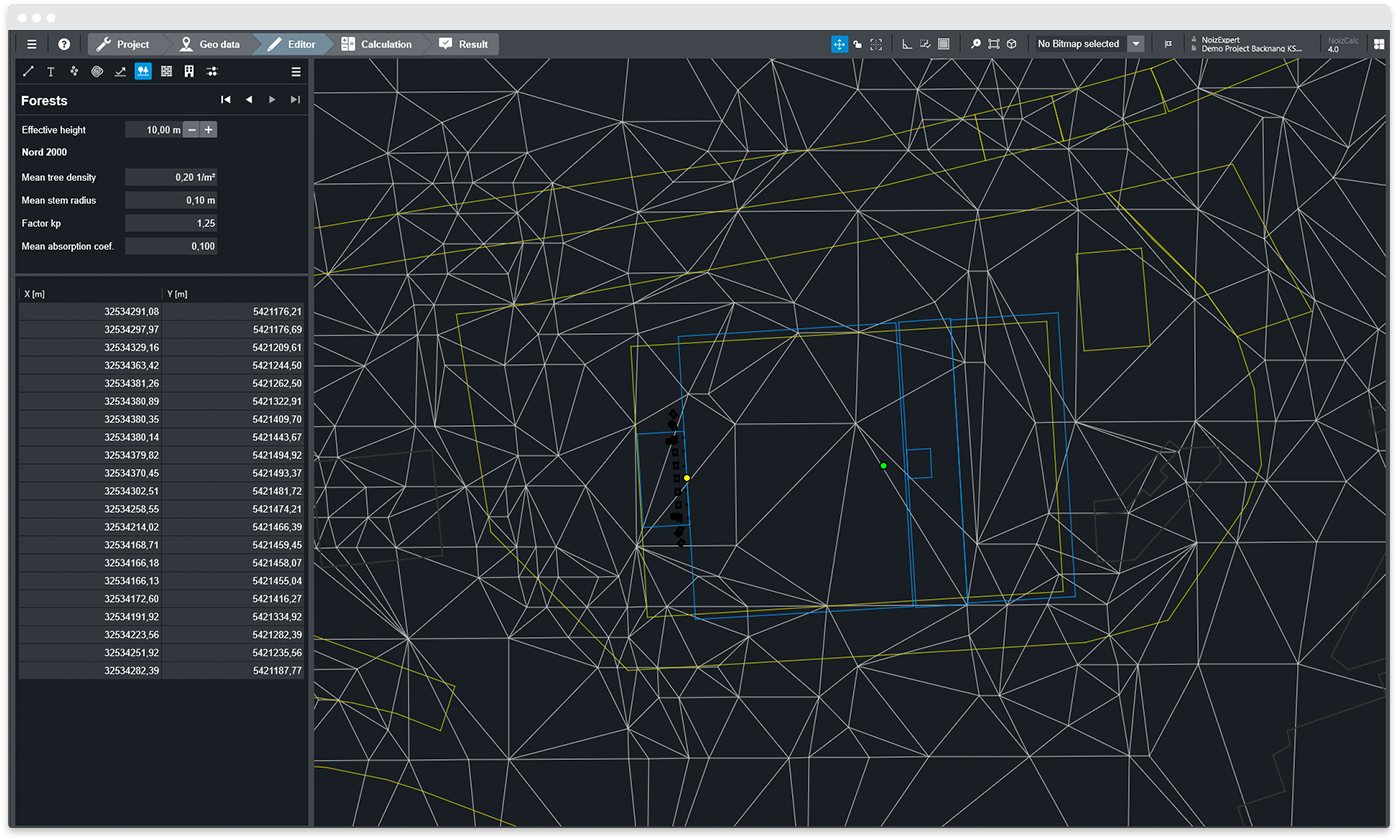Viewport: 1400px width, 840px height.
Task: Select the Text tool
Action: (x=51, y=71)
